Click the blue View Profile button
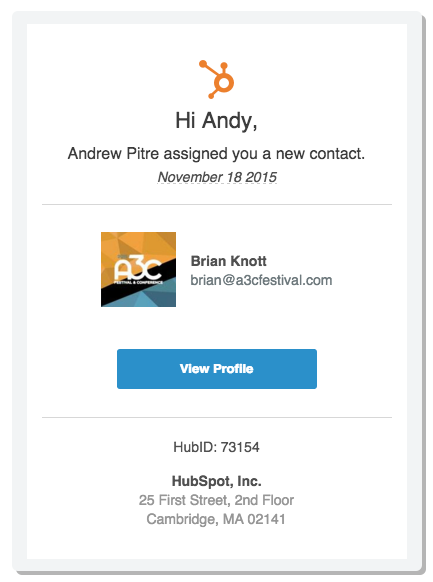Screen dimensions: 433x582 click(x=217, y=369)
